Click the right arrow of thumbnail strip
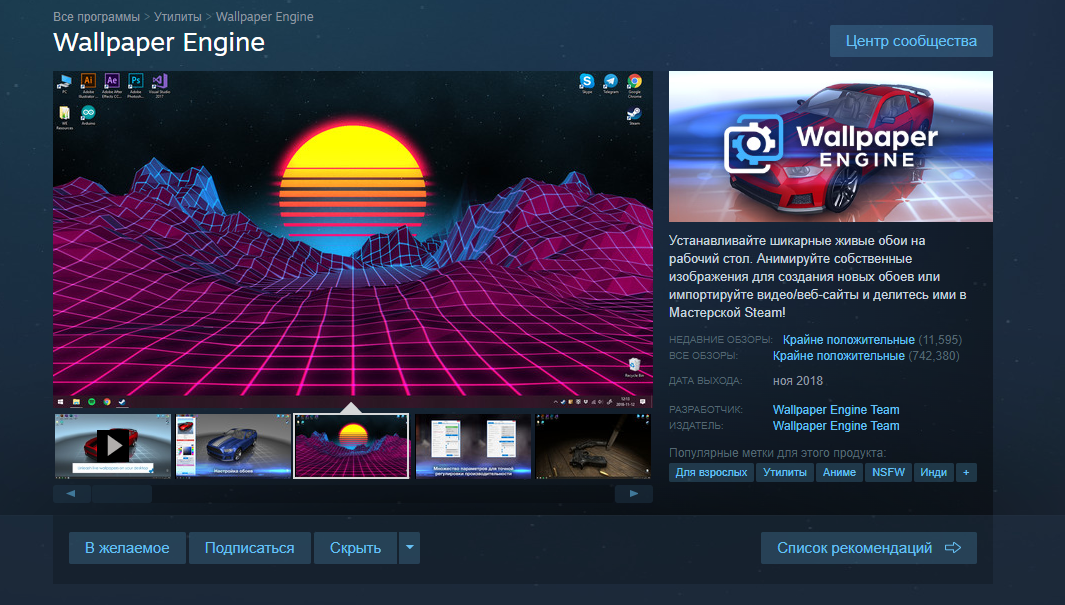Screen dimensions: 1065x605 [x=634, y=494]
